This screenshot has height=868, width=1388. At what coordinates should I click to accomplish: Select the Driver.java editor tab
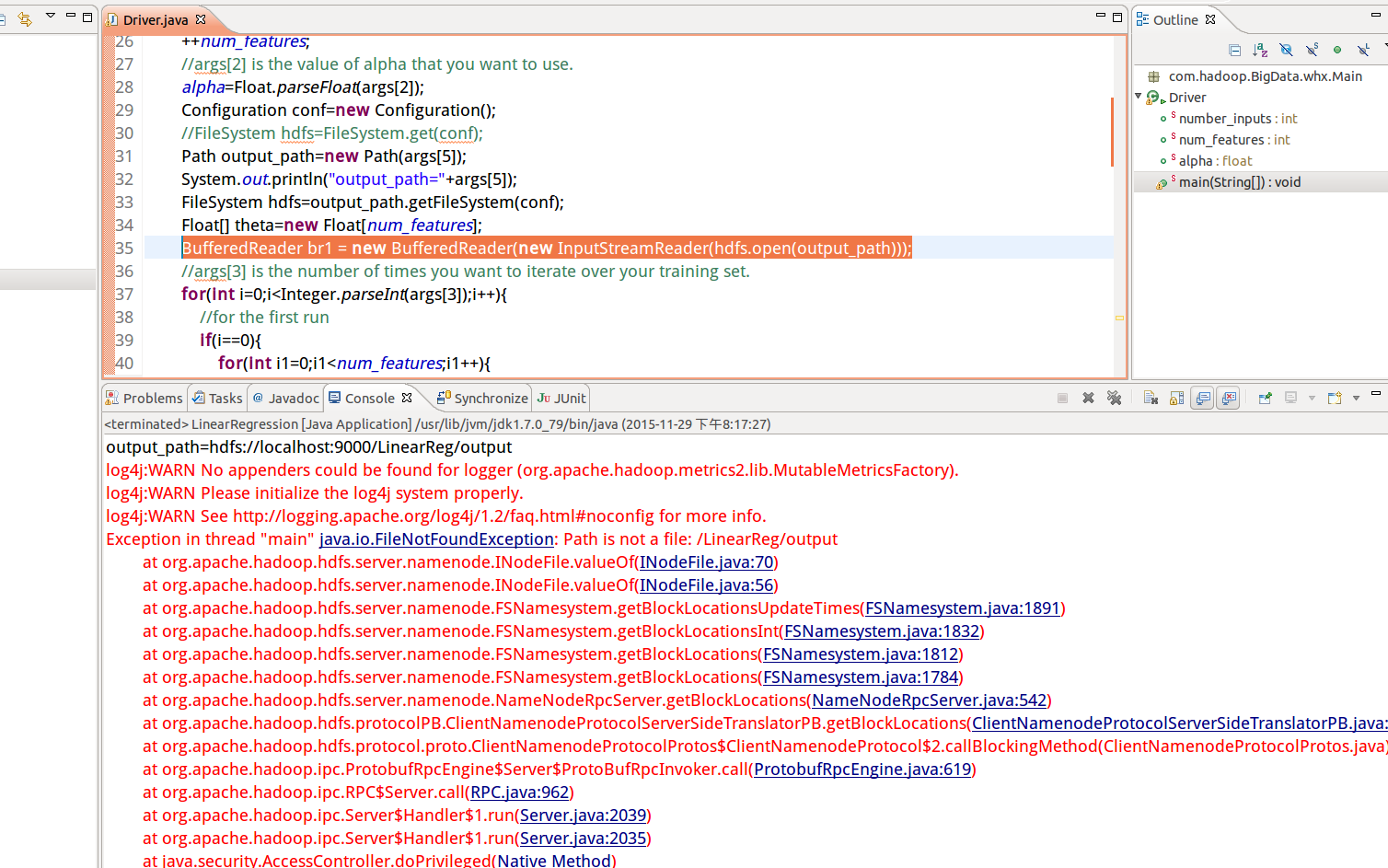[155, 19]
